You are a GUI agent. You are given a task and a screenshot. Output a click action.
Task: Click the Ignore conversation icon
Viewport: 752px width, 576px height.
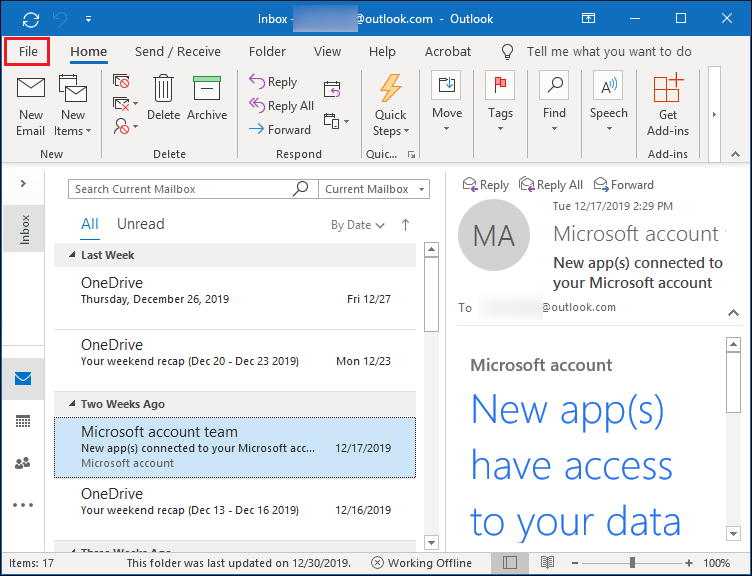point(121,81)
